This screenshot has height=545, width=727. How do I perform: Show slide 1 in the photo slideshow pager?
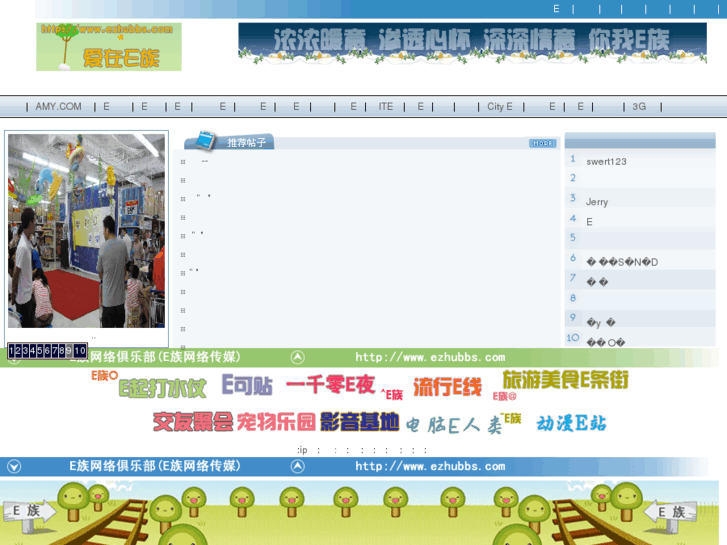[x=12, y=351]
